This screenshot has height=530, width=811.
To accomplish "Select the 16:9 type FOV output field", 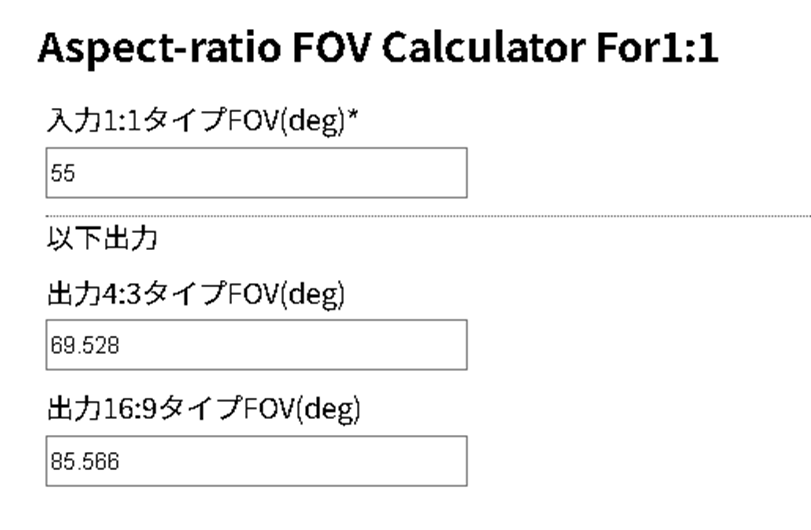I will 256,460.
